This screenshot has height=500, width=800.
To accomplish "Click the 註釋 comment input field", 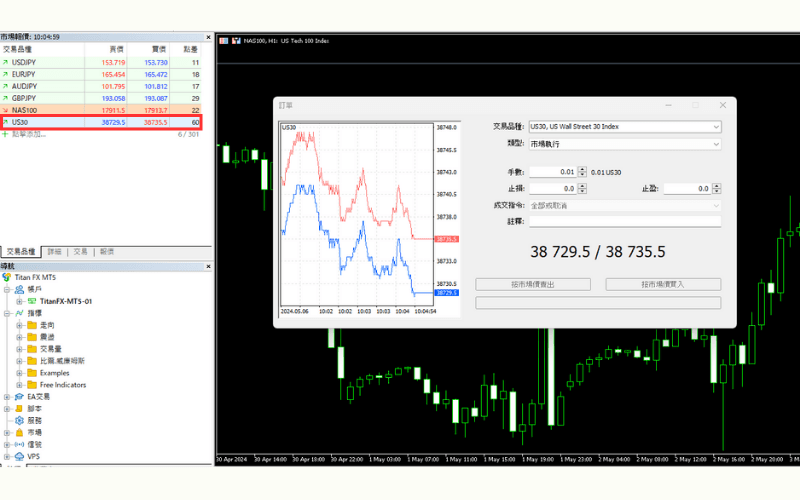I will click(x=624, y=222).
